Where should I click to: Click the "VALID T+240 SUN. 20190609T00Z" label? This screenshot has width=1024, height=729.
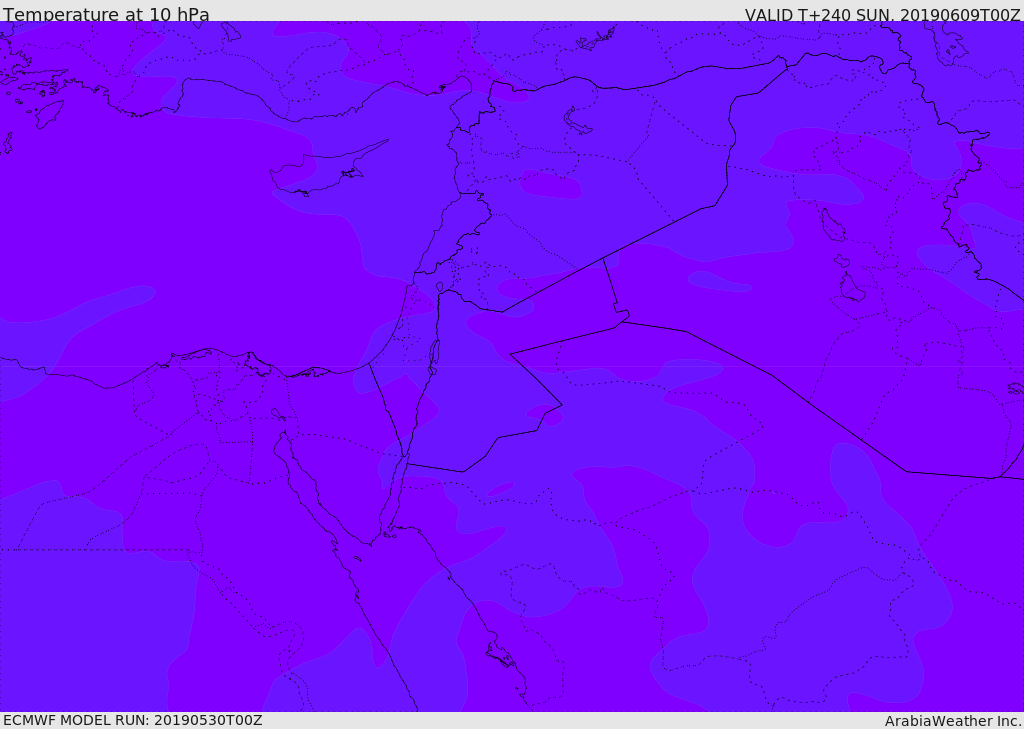(x=882, y=15)
